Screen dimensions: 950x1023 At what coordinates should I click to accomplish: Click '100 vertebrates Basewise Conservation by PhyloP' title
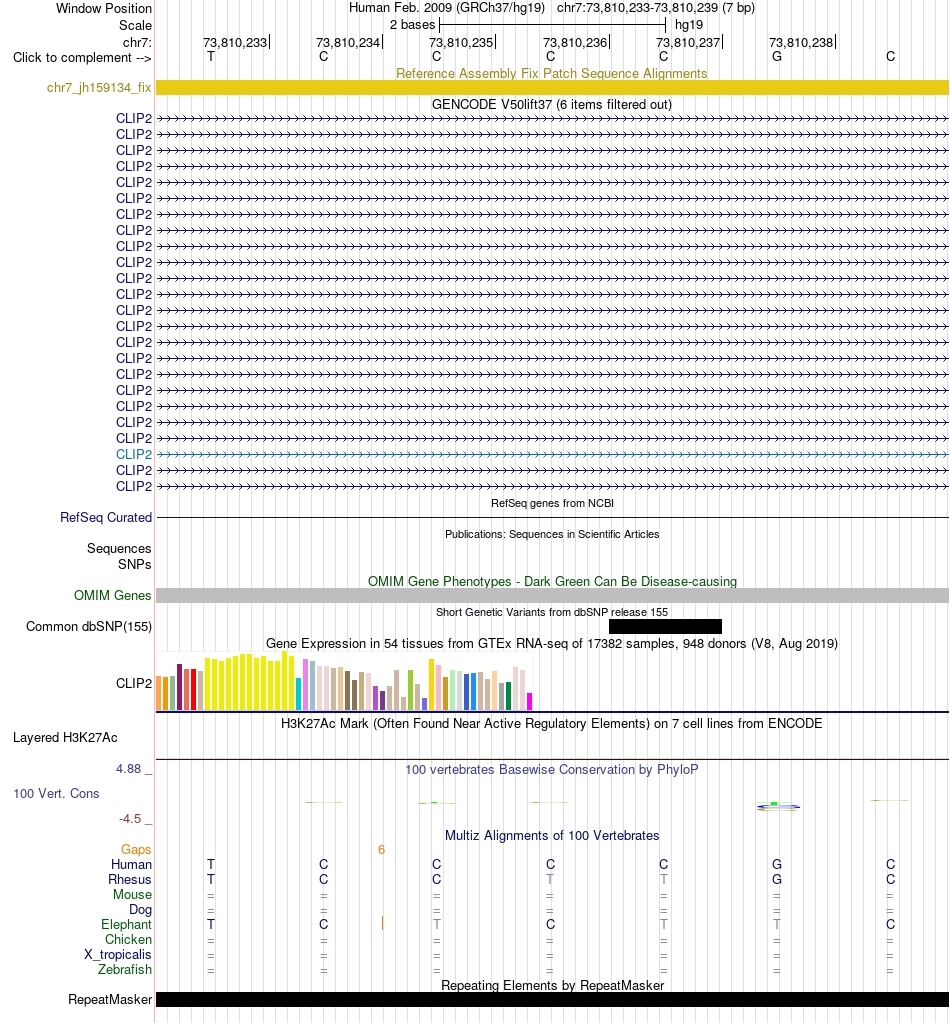pos(552,769)
